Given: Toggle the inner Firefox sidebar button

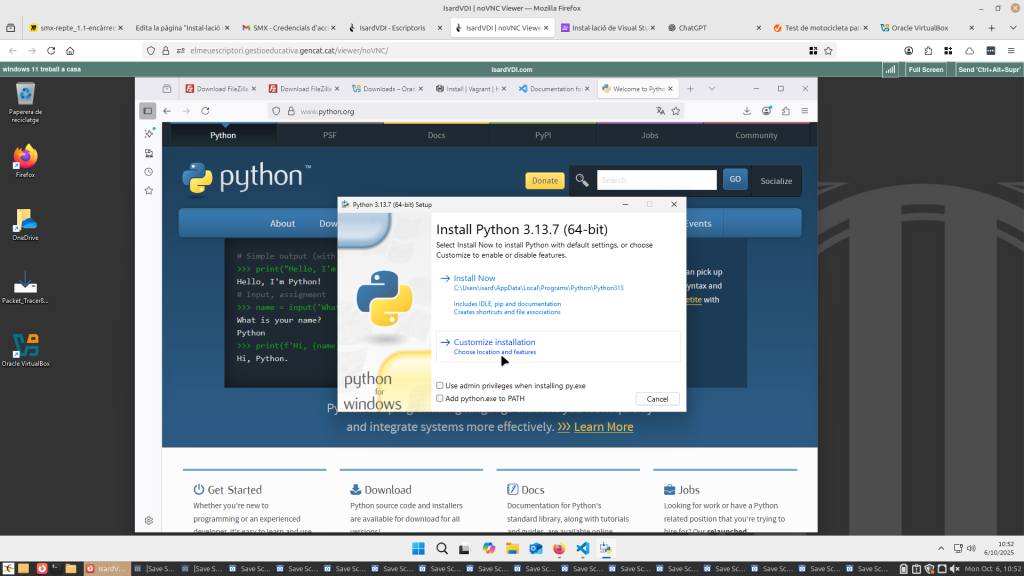Looking at the screenshot, I should [x=148, y=111].
